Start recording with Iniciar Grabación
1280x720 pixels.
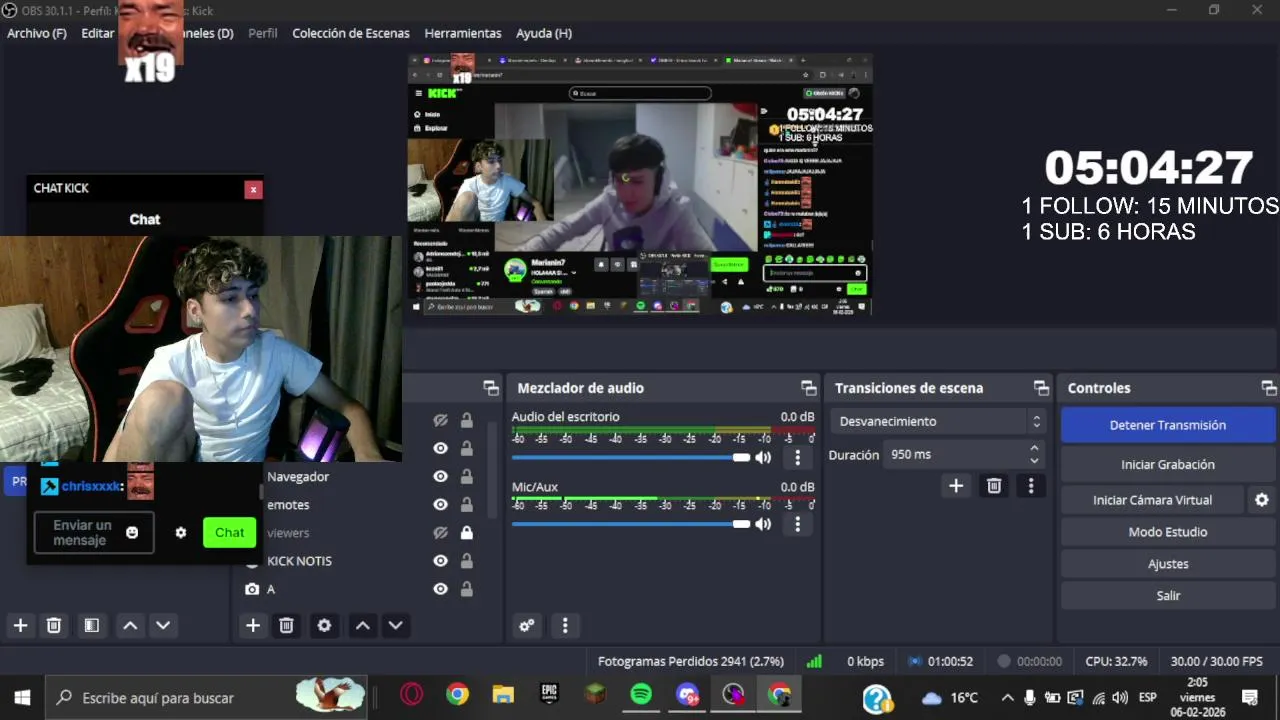coord(1168,464)
